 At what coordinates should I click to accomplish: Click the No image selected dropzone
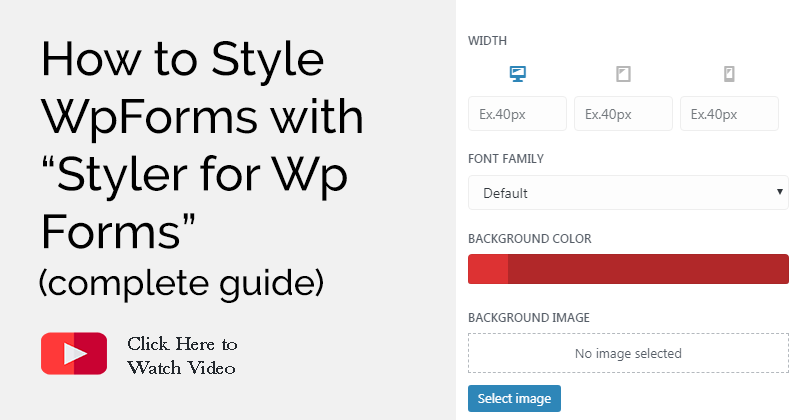point(628,353)
